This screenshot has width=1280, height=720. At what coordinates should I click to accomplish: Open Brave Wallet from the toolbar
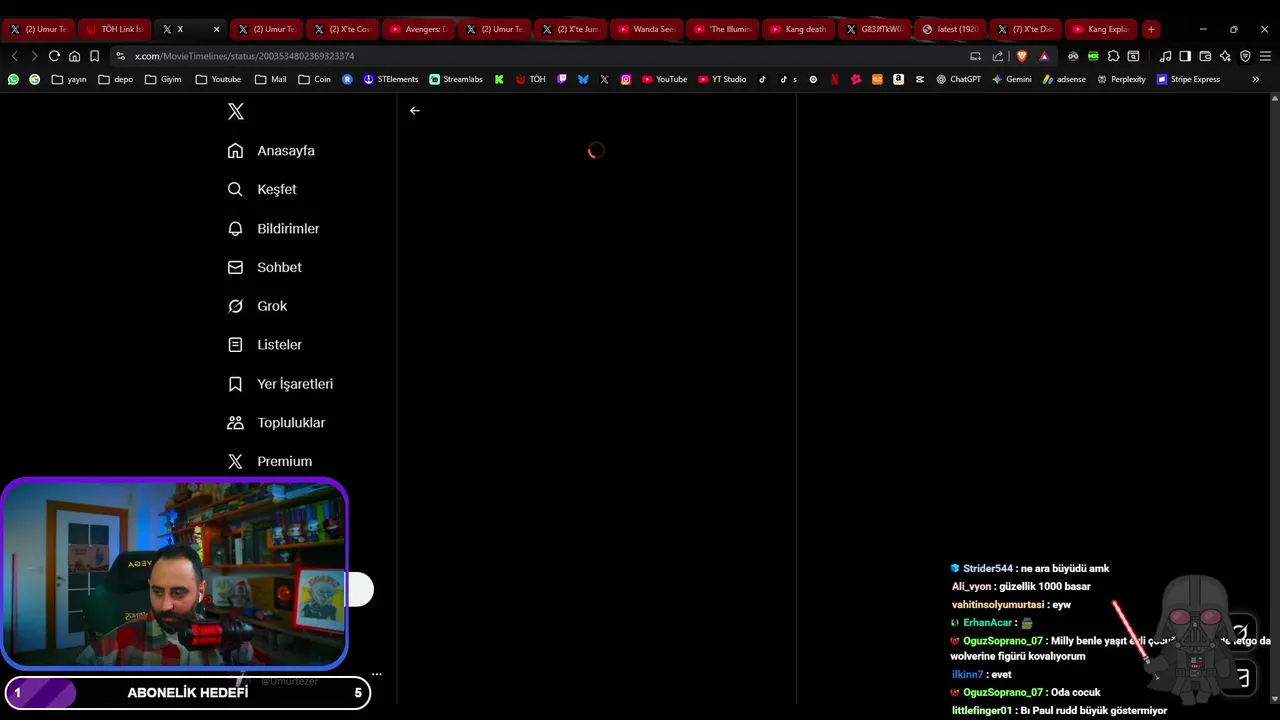[x=1205, y=56]
